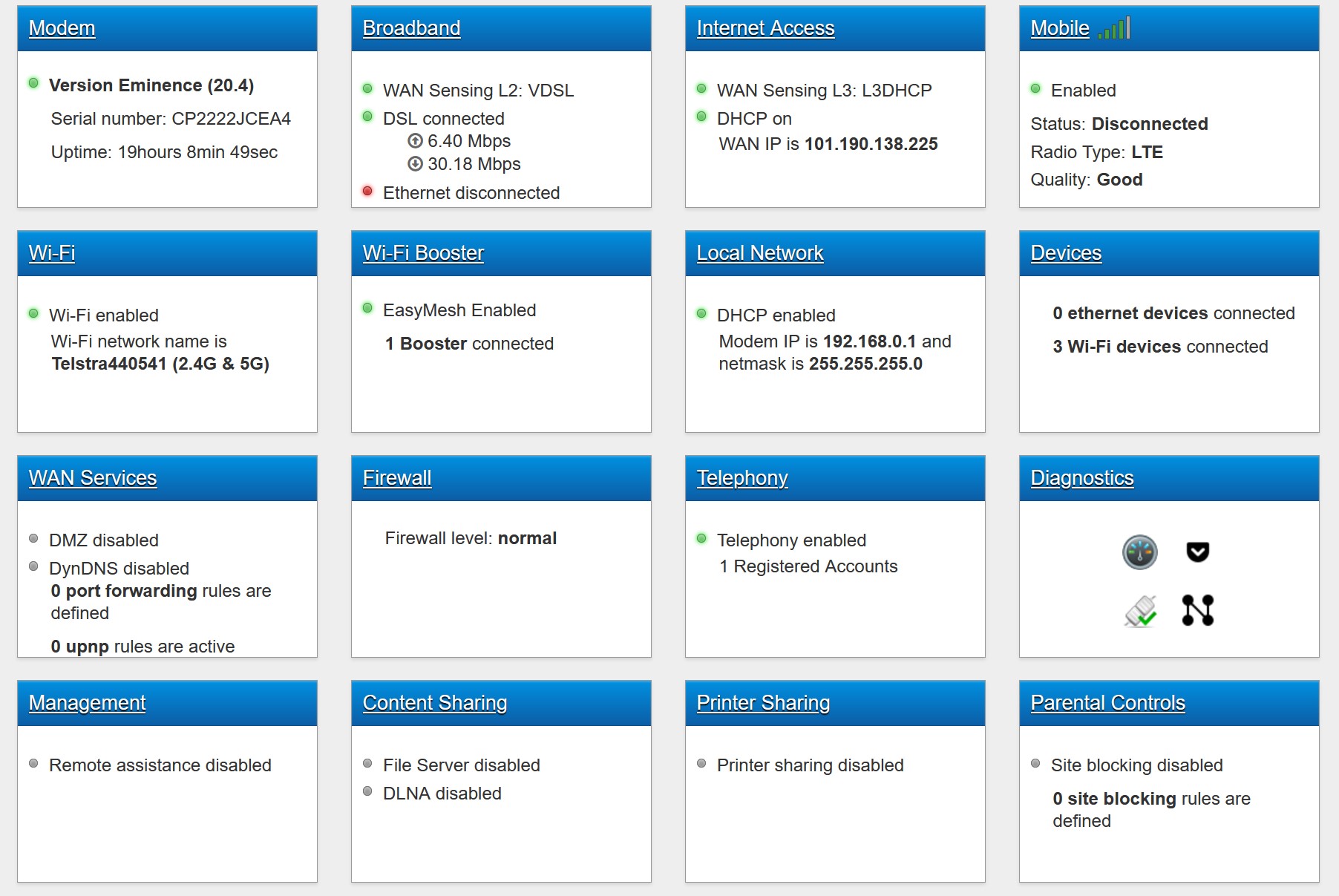The image size is (1339, 896).
Task: Click the mobile signal strength bars
Action: coord(1114,28)
